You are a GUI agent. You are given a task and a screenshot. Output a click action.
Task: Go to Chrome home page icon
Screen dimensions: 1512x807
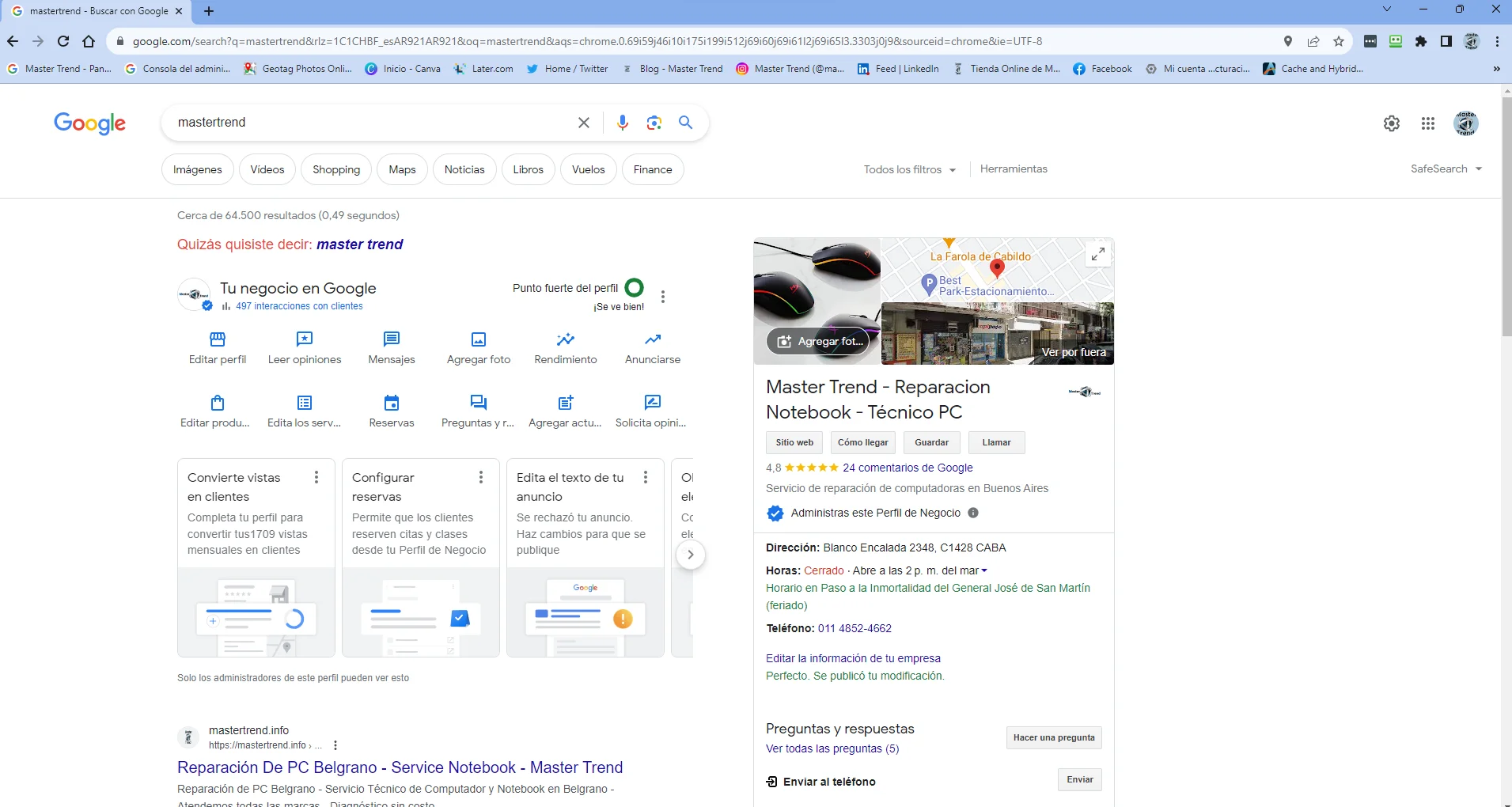point(89,41)
